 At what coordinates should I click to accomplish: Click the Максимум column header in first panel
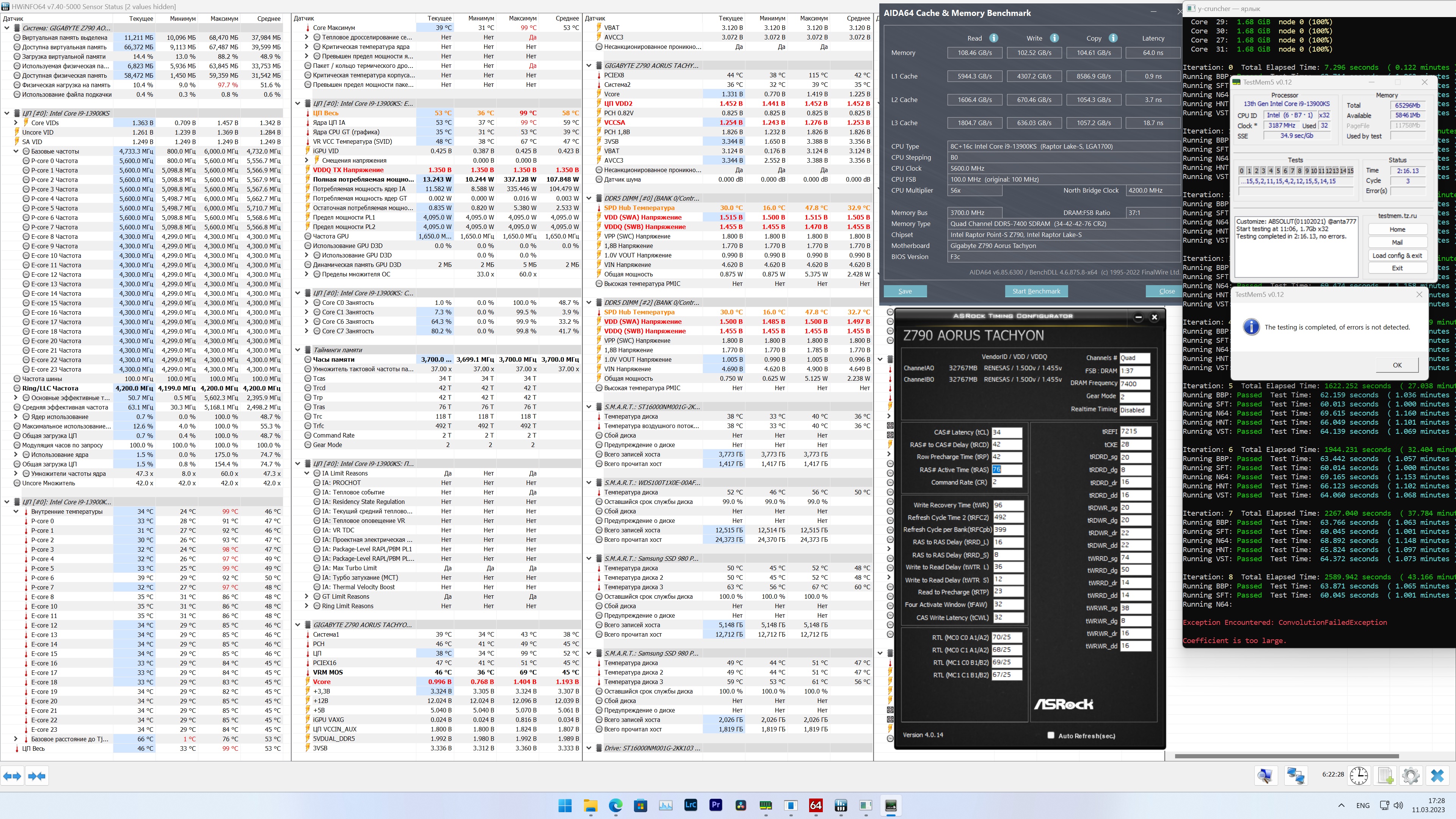224,18
